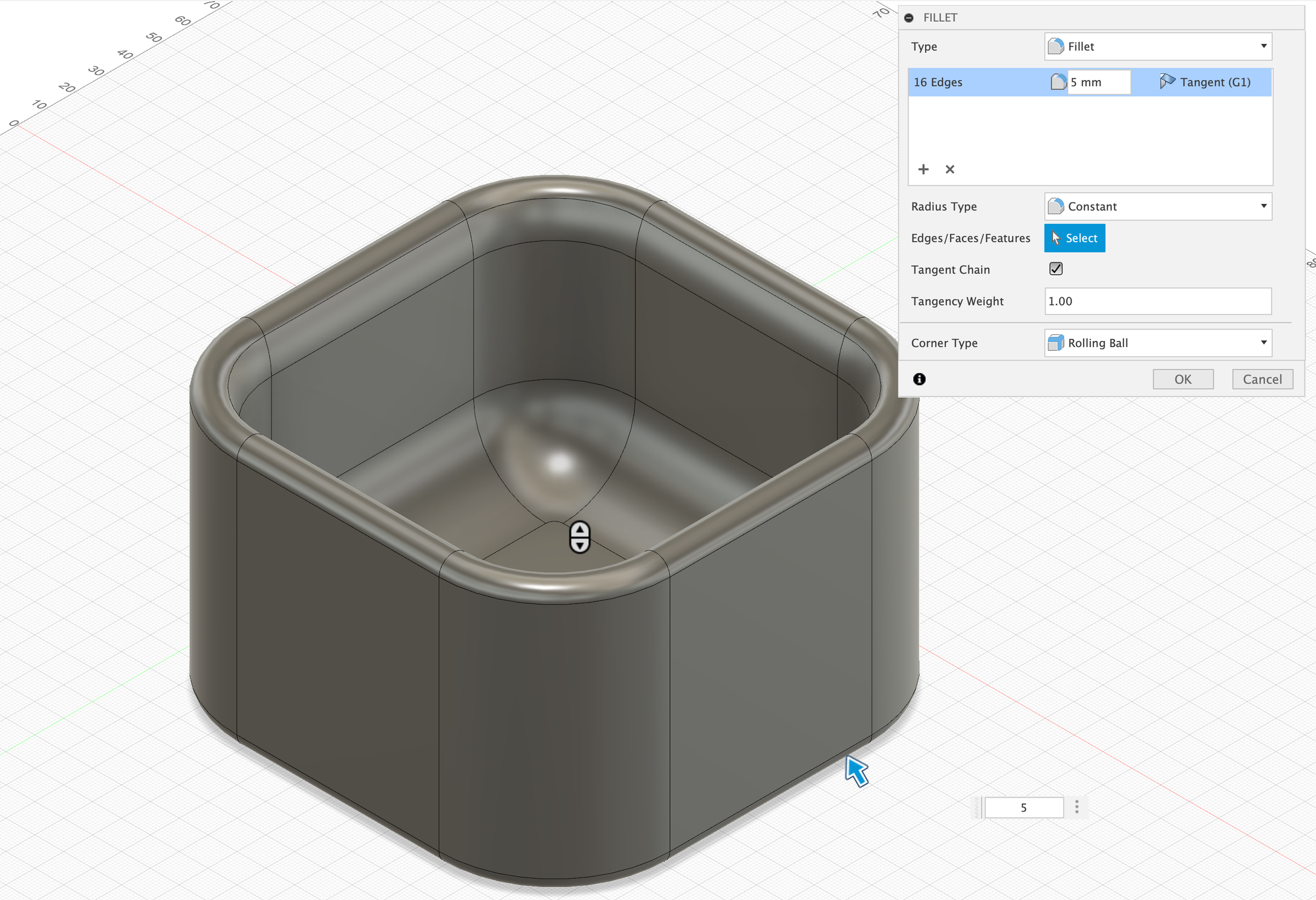Add a new selection set with plus icon
Viewport: 1316px width, 900px height.
coord(923,169)
